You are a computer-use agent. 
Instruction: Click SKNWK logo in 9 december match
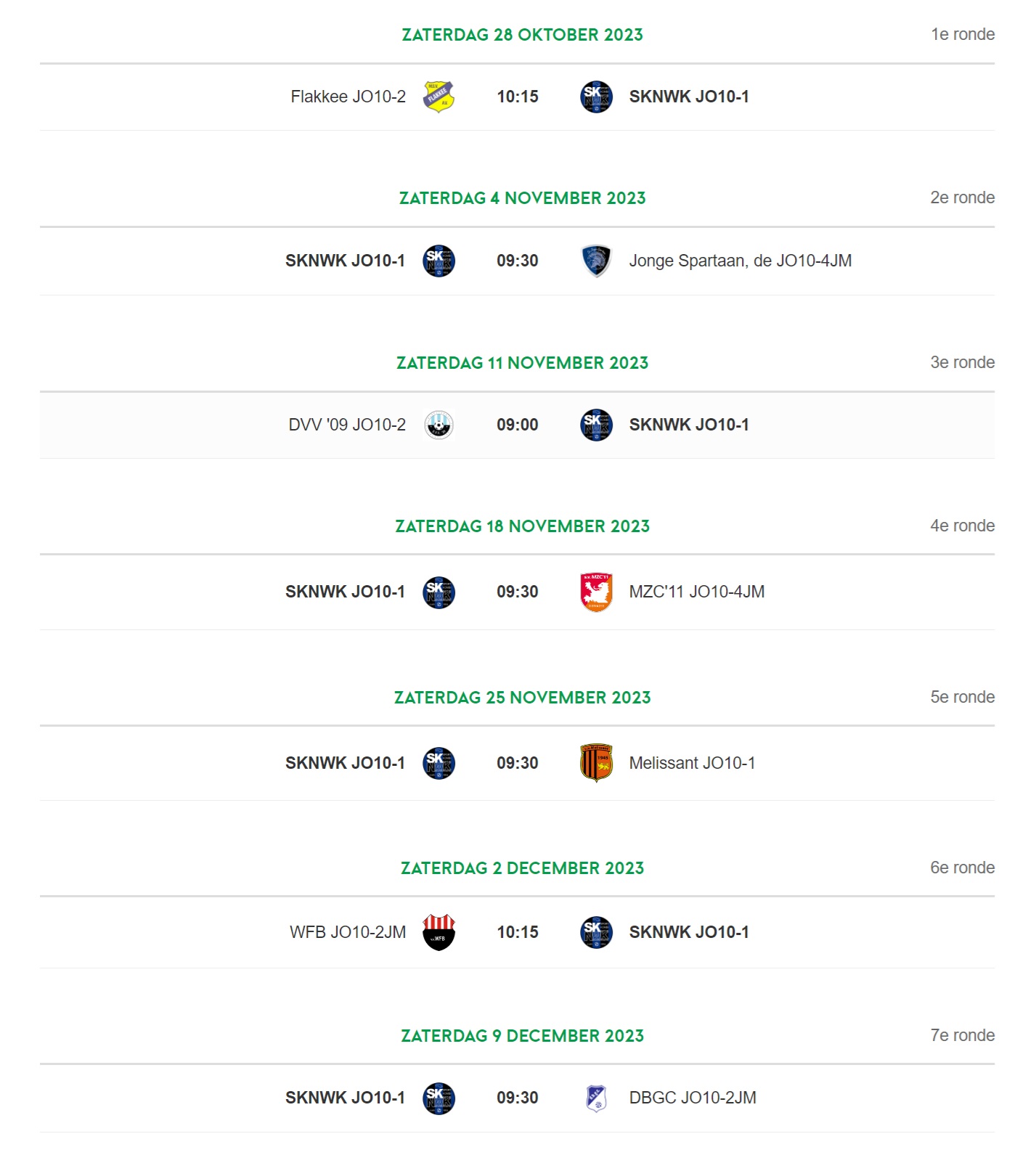[439, 1098]
